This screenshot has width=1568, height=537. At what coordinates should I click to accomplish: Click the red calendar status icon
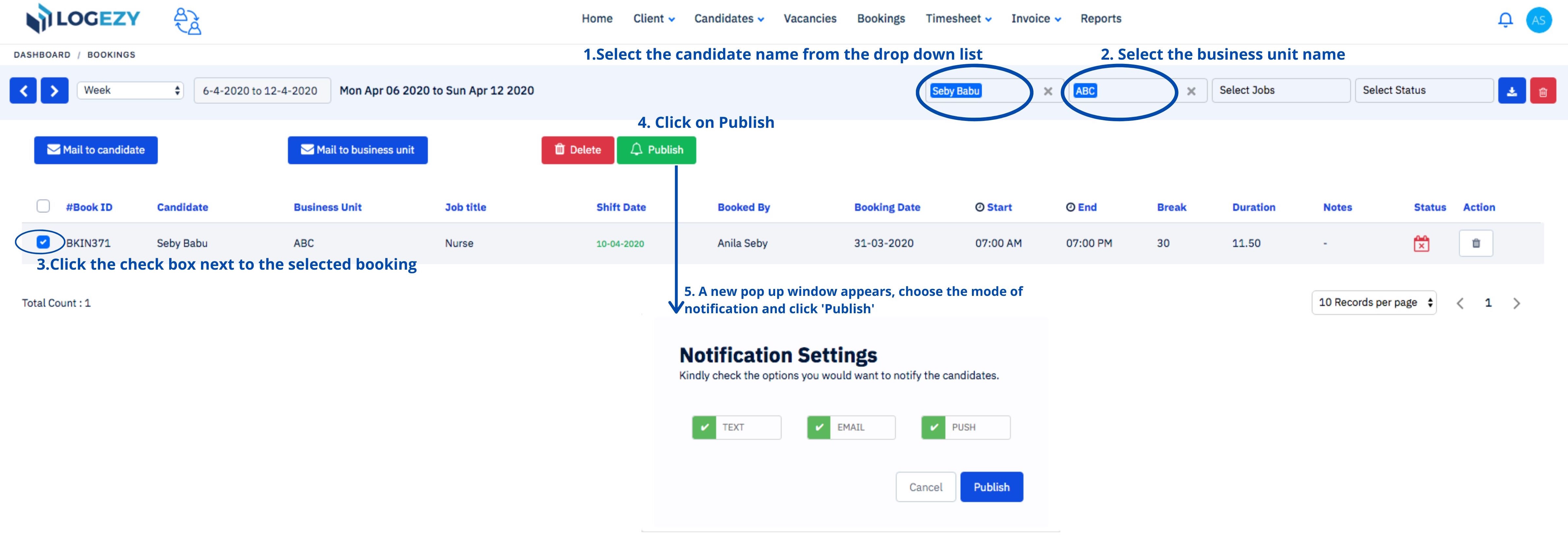click(1421, 243)
